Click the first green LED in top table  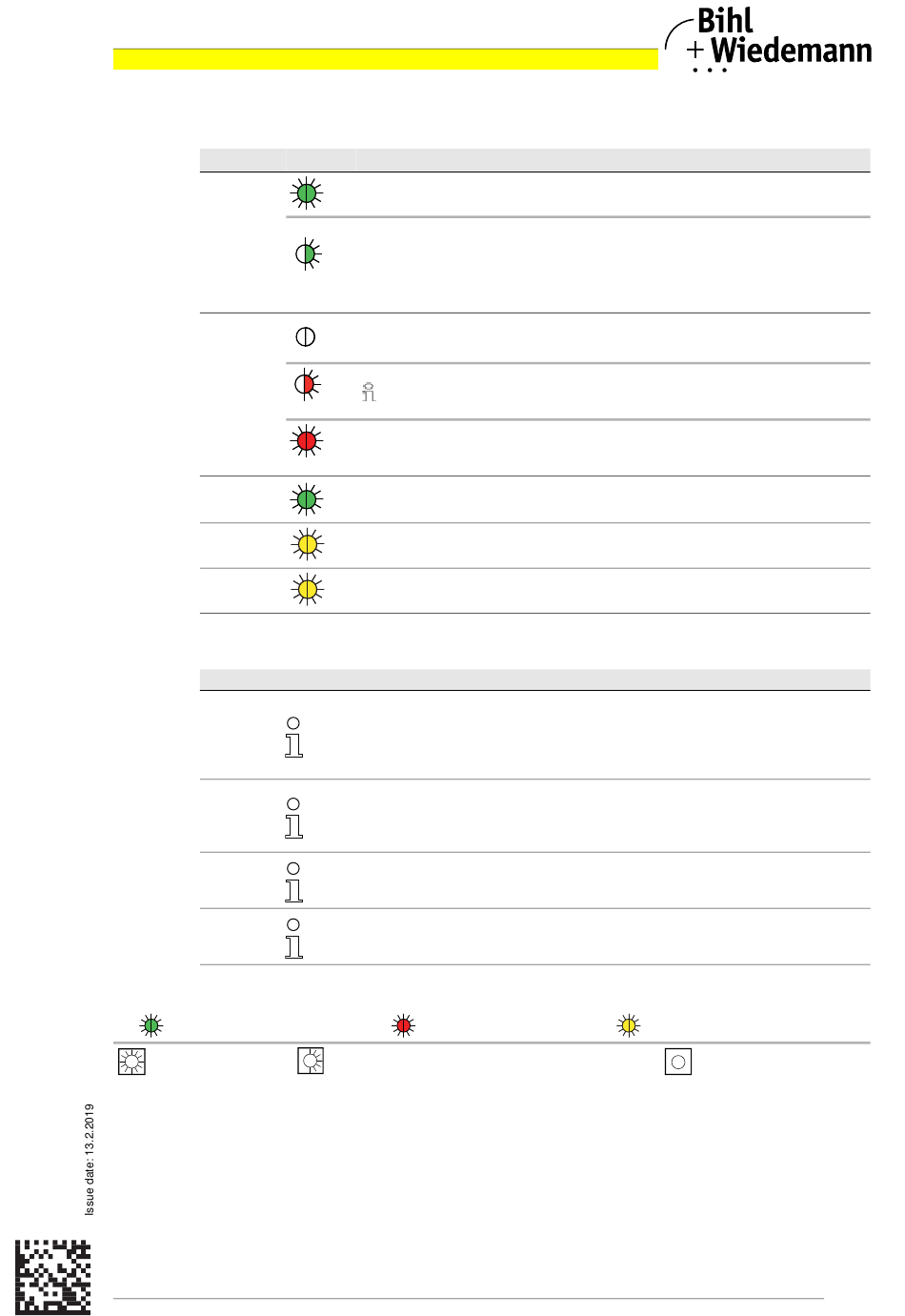307,193
